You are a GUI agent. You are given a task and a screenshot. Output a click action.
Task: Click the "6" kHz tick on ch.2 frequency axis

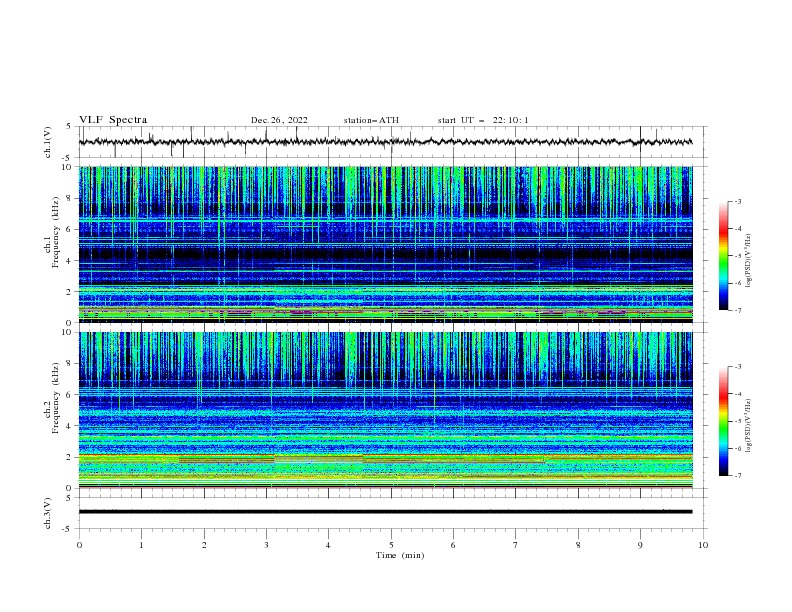[70, 395]
